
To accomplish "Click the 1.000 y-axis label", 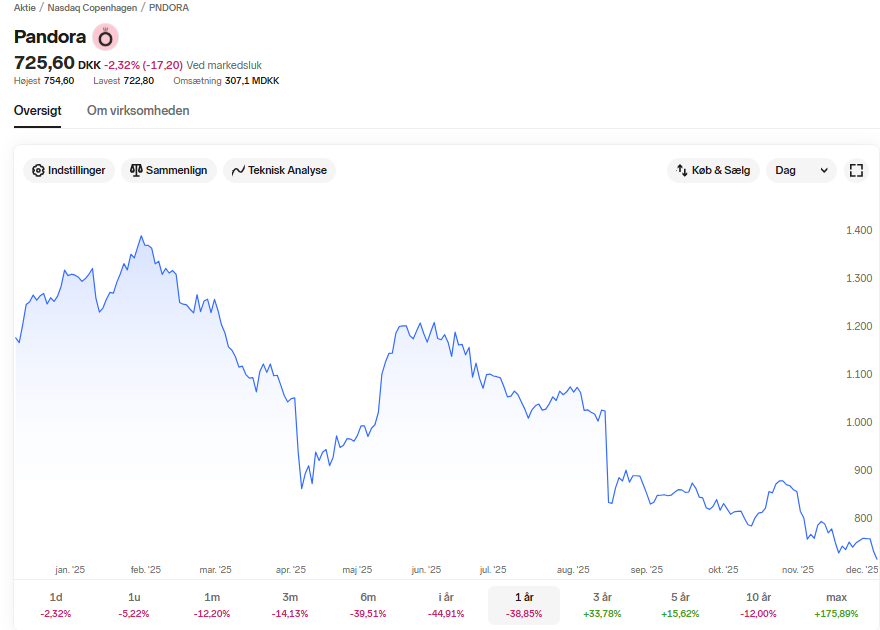I will point(859,422).
